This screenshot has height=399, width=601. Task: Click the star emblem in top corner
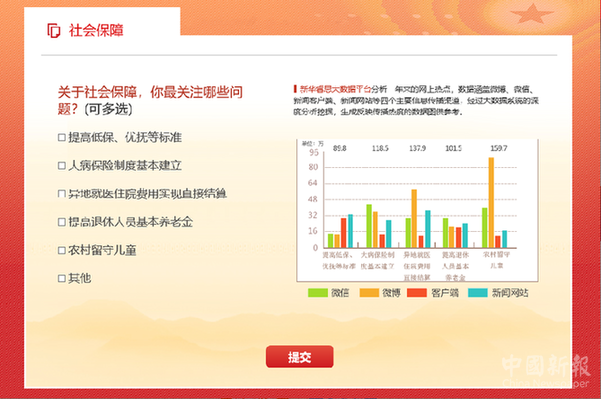(x=532, y=14)
